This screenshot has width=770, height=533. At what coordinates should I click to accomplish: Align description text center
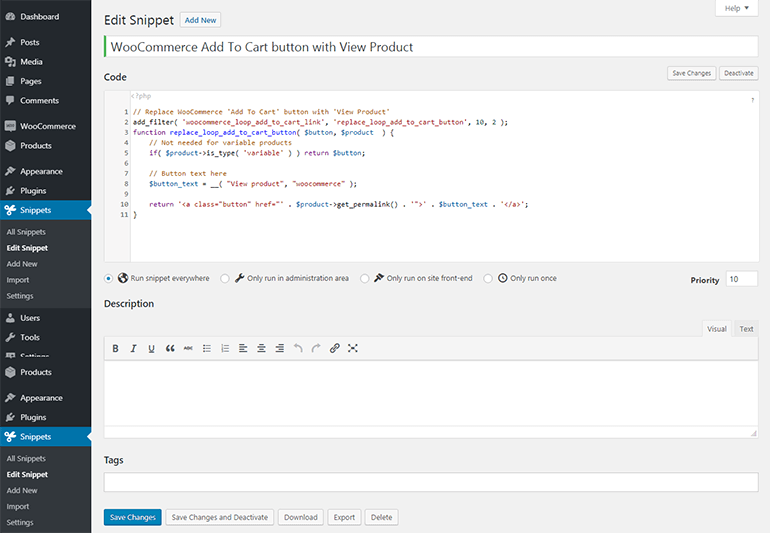[x=261, y=348]
